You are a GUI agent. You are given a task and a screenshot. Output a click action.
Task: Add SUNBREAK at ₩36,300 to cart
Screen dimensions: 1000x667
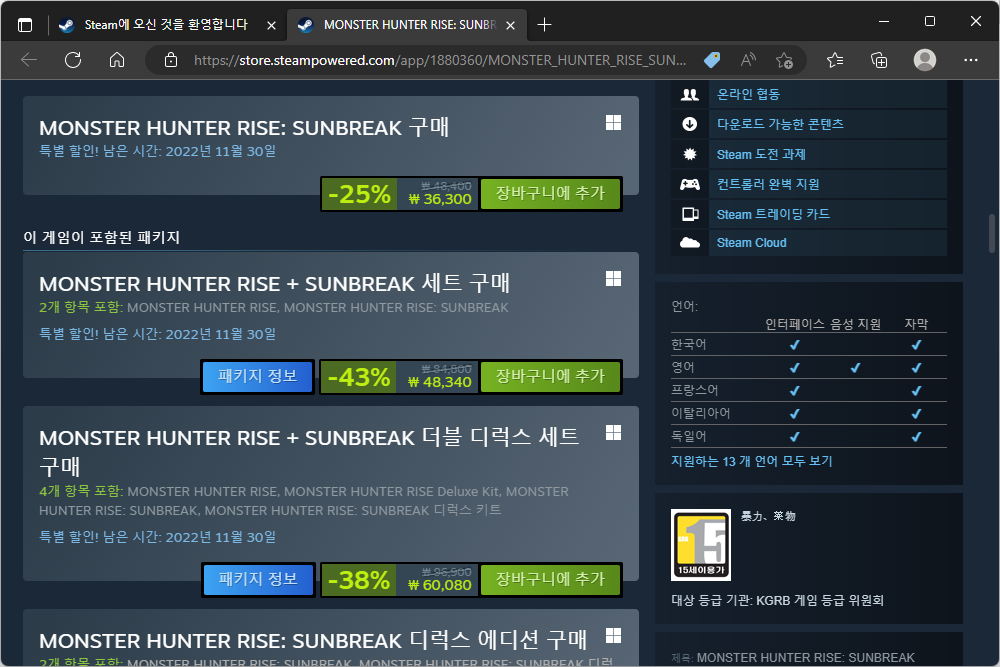coord(550,193)
